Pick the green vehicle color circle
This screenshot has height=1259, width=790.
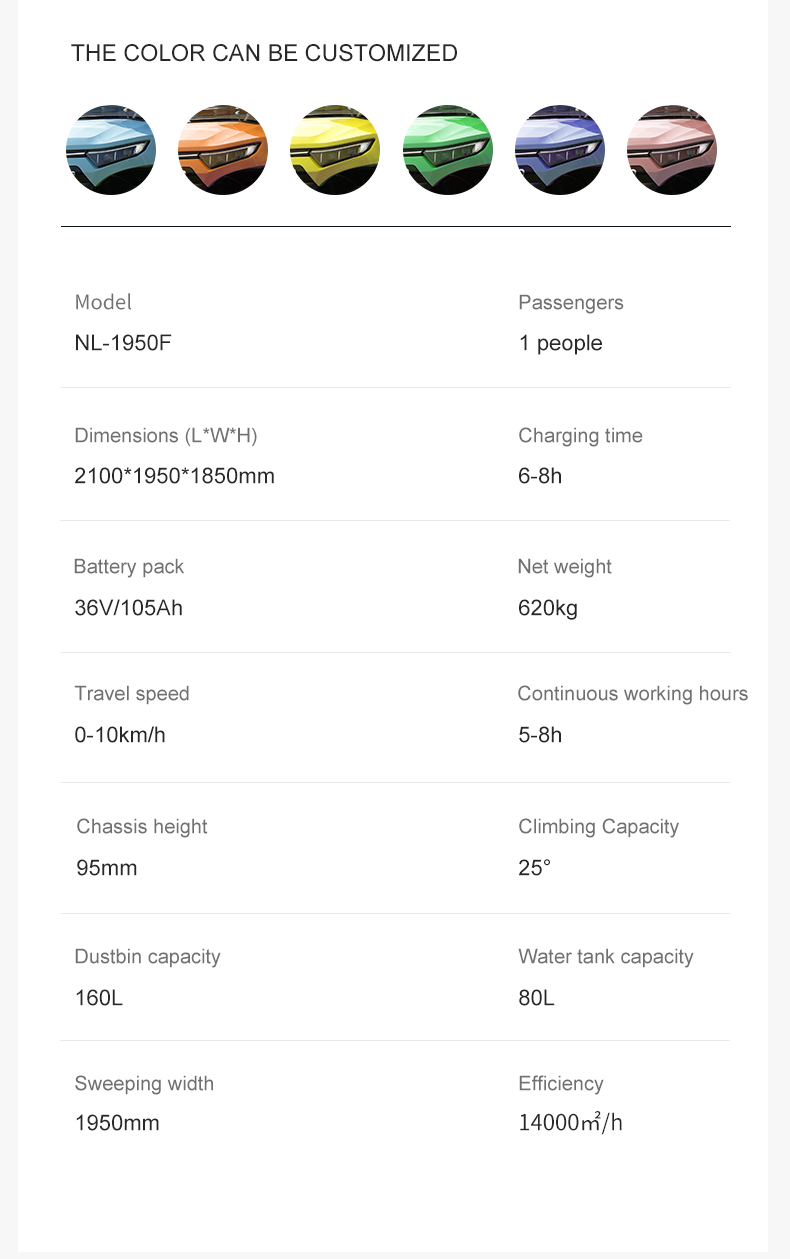click(448, 150)
